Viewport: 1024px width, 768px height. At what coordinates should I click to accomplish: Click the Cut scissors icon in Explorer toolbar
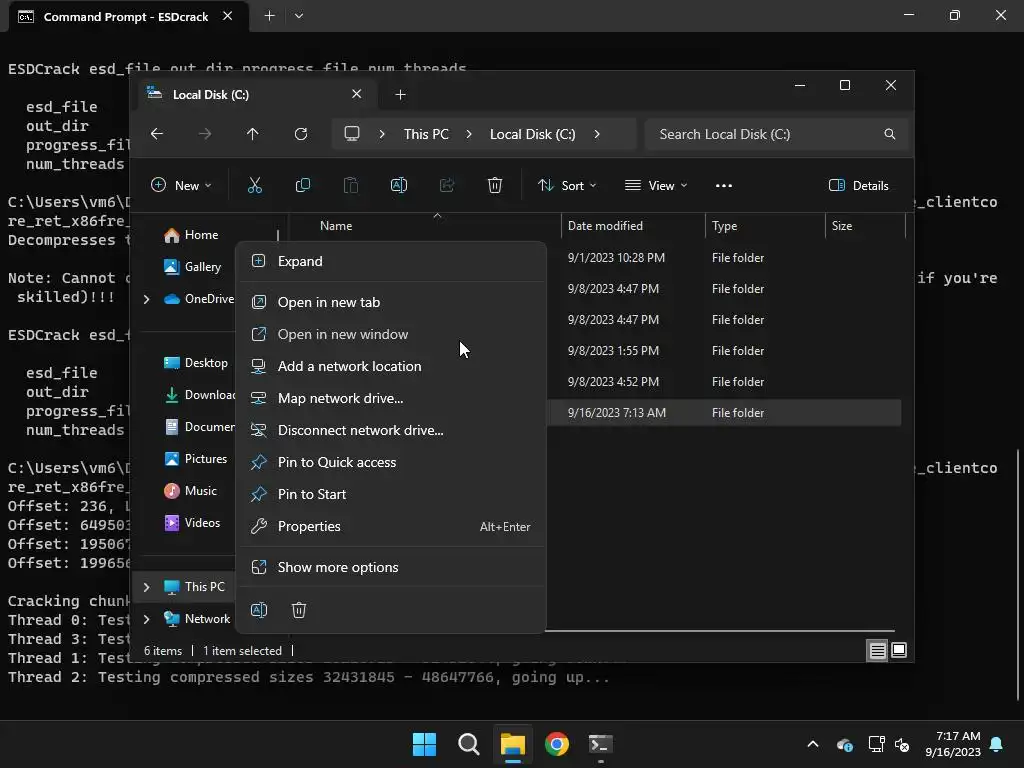(255, 185)
